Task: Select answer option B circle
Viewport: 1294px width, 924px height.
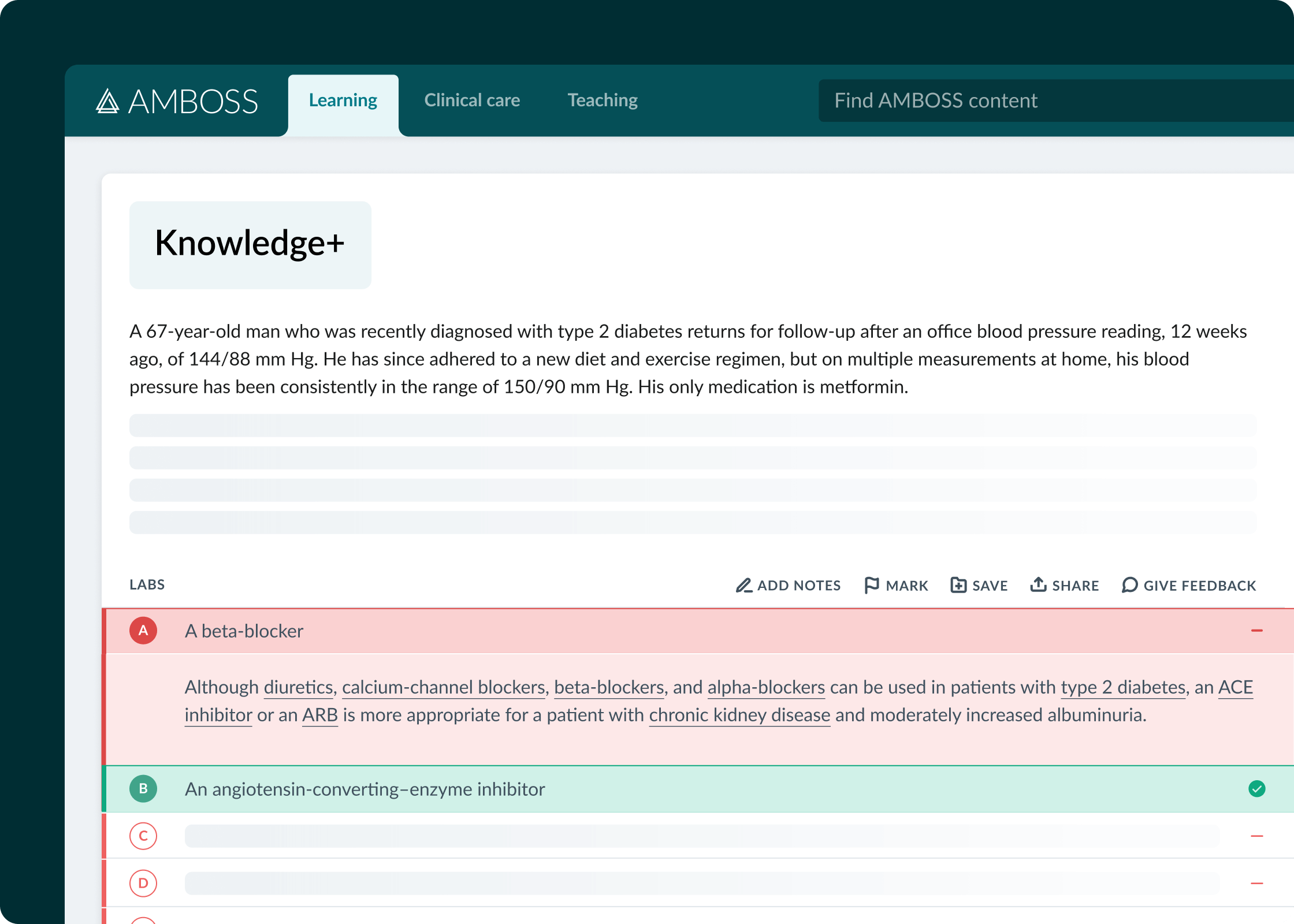Action: [x=143, y=789]
